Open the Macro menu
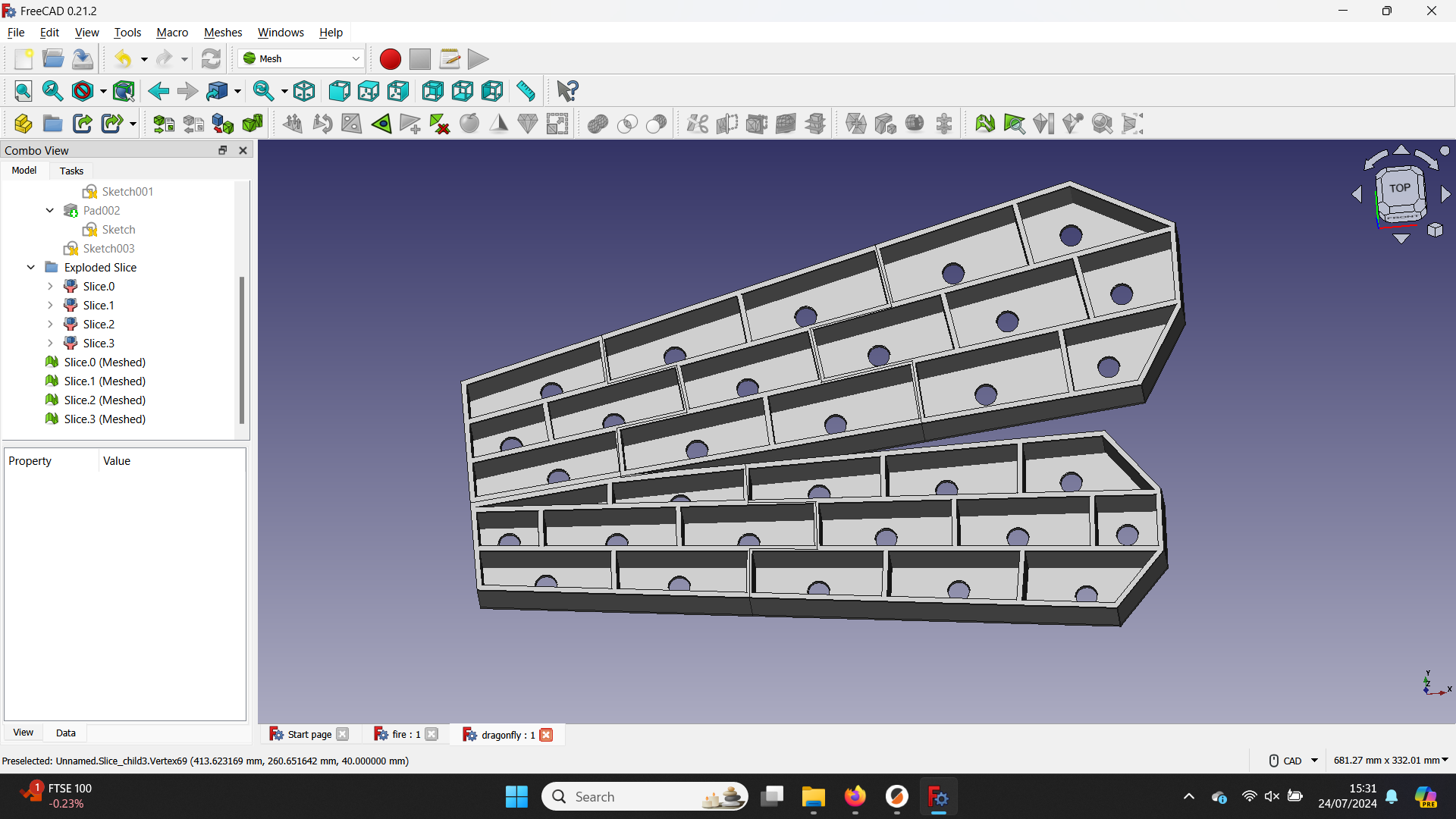 (171, 32)
